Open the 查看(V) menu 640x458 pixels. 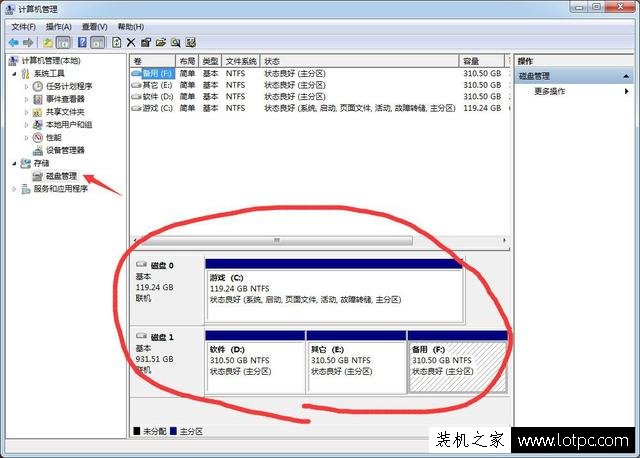click(x=94, y=27)
